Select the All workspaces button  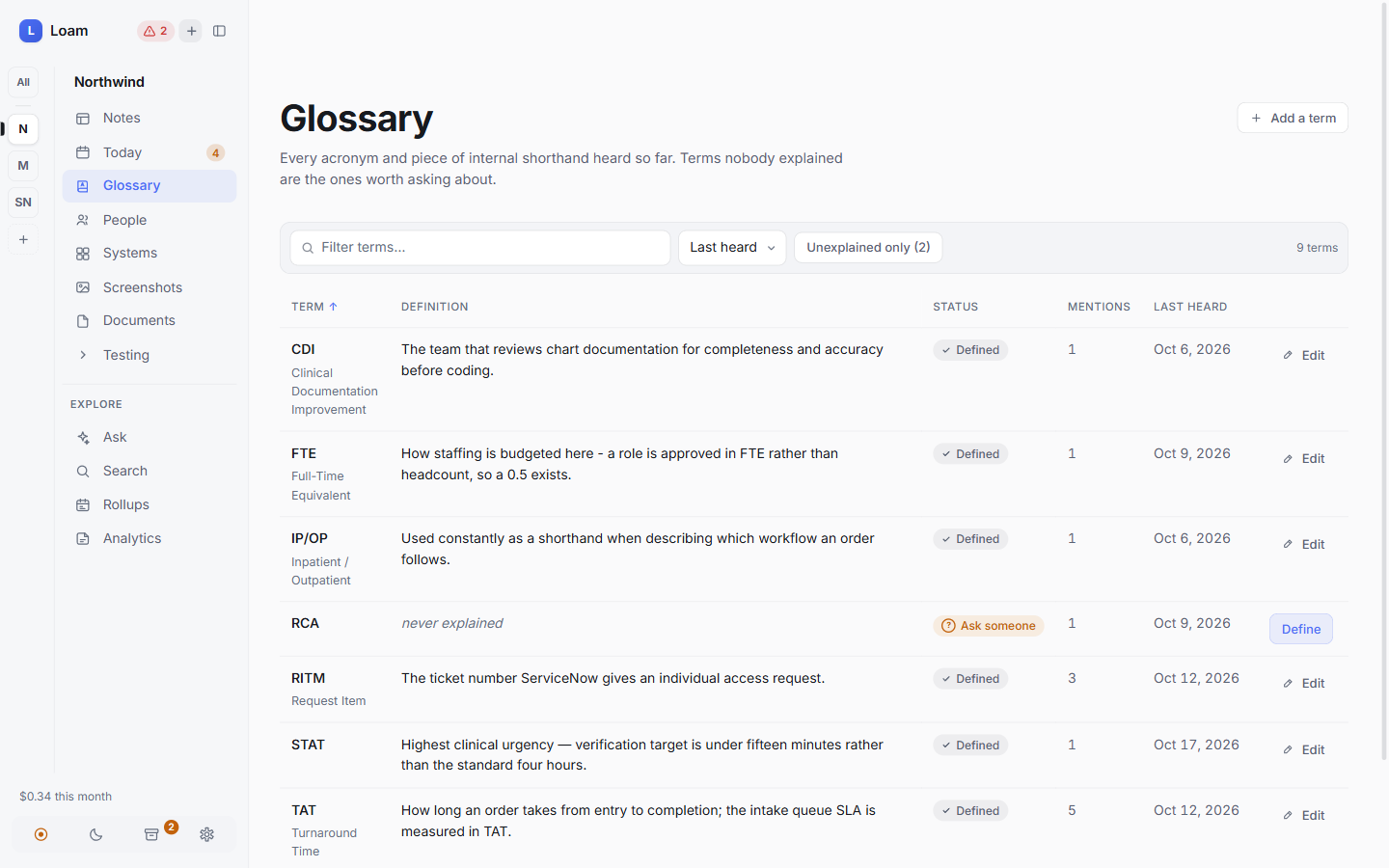[x=23, y=82]
